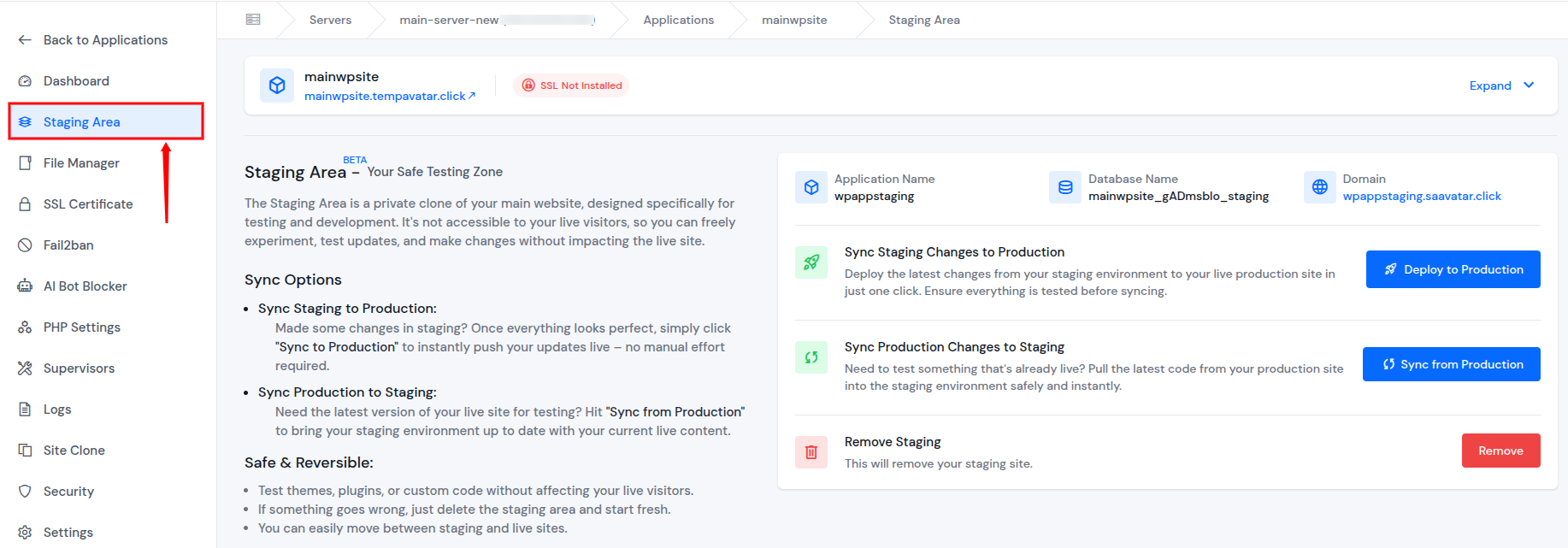Click the mainwpsite_gADmsblo_staging database name
The image size is (1568, 548).
tap(1178, 196)
